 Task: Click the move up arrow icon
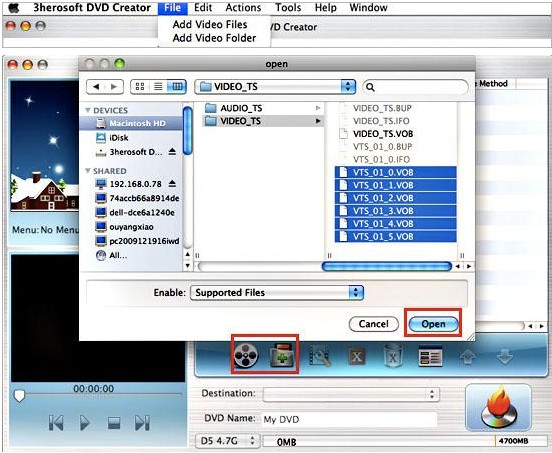(x=468, y=357)
